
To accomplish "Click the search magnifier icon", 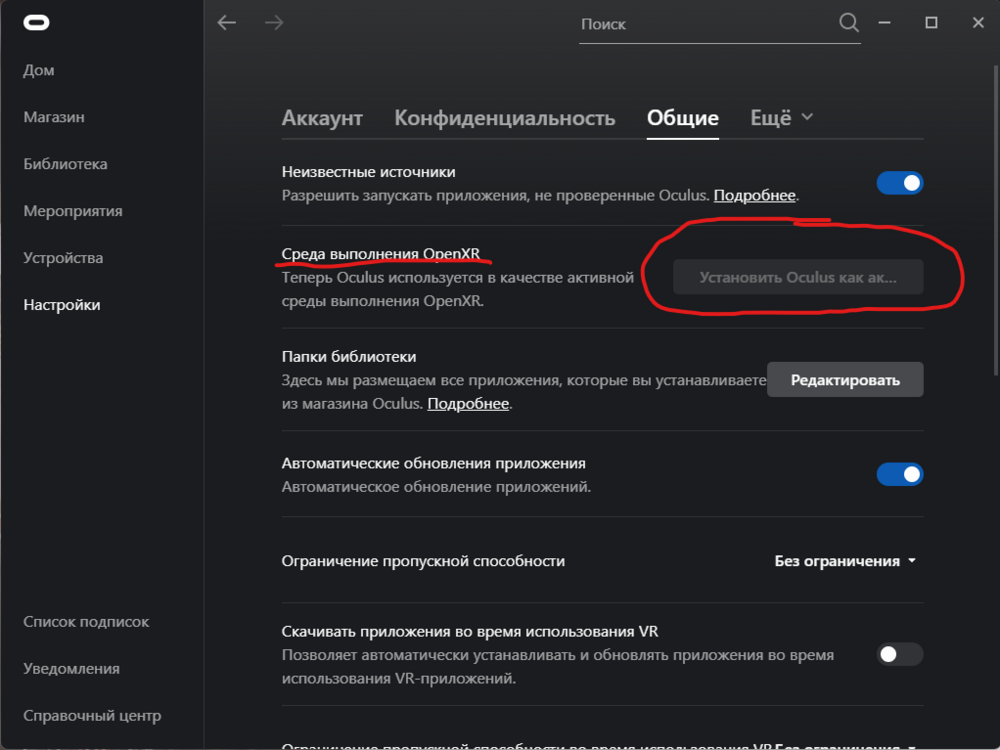I will (x=848, y=22).
